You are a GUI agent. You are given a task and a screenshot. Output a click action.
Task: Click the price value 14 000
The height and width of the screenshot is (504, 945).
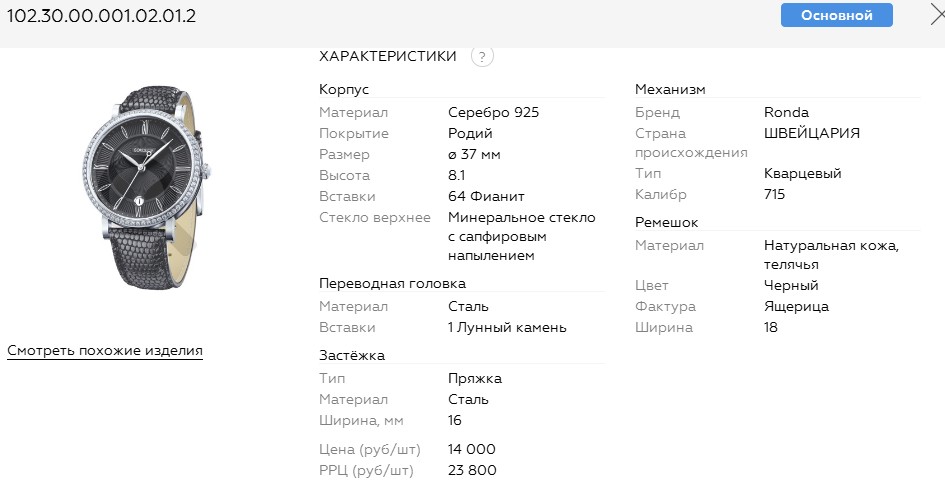click(x=472, y=450)
